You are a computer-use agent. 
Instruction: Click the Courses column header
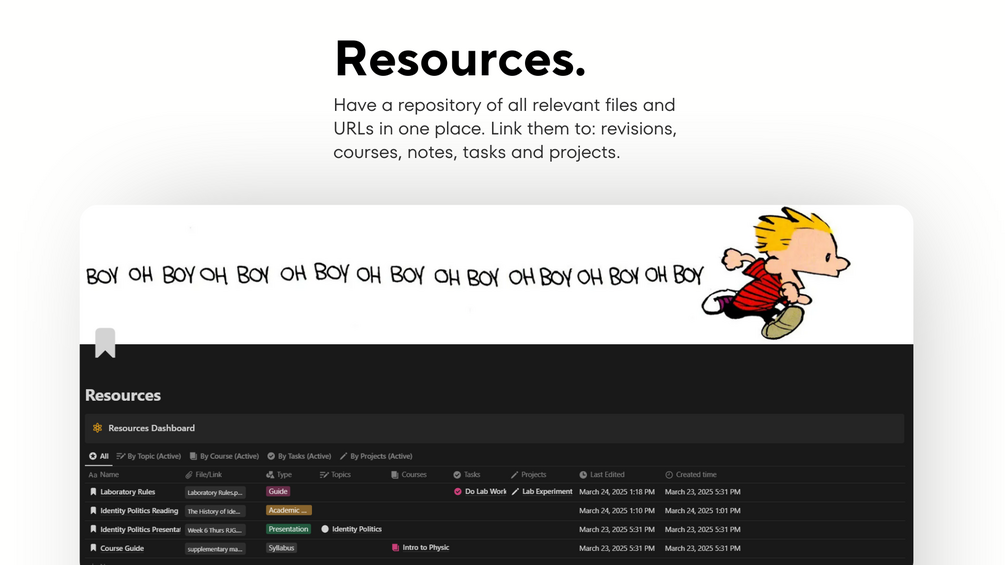pos(409,475)
